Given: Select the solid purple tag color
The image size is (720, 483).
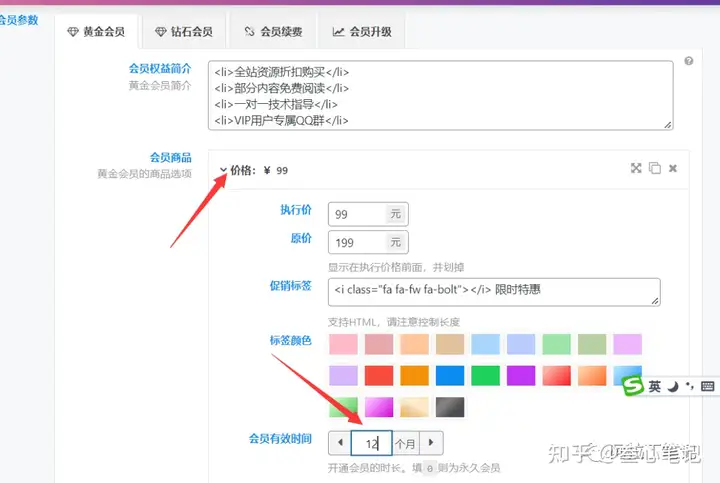Looking at the screenshot, I should pyautogui.click(x=521, y=376).
